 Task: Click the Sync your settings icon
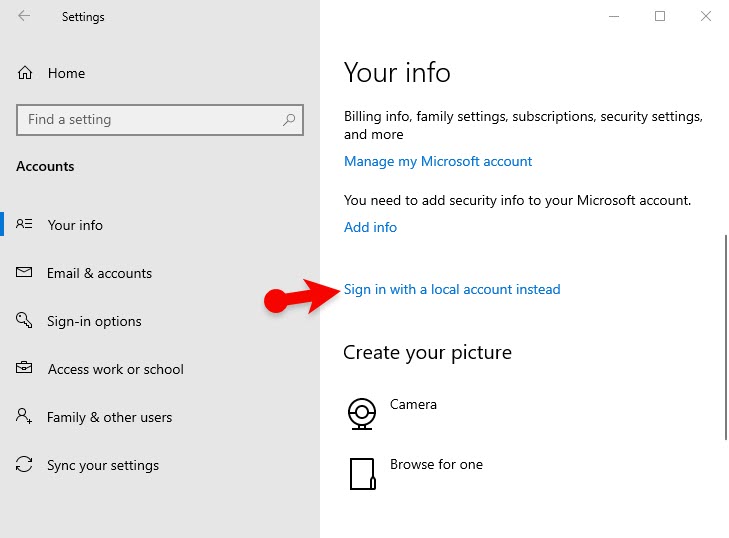[x=25, y=465]
